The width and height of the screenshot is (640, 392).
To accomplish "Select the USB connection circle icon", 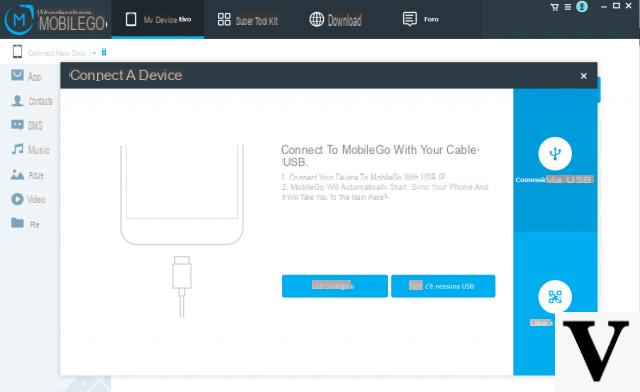I will tap(555, 154).
